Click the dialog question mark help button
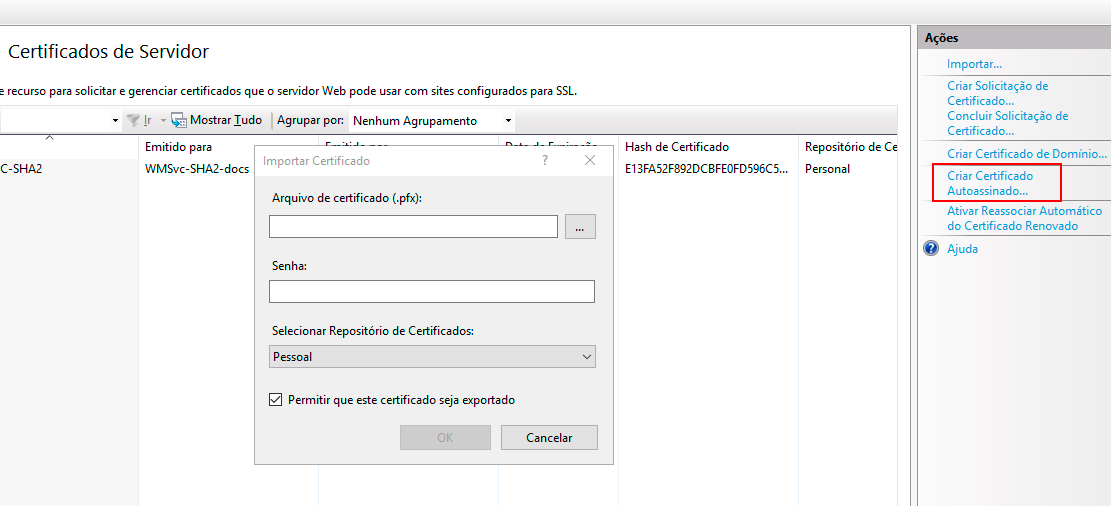1111x506 pixels. pos(545,161)
